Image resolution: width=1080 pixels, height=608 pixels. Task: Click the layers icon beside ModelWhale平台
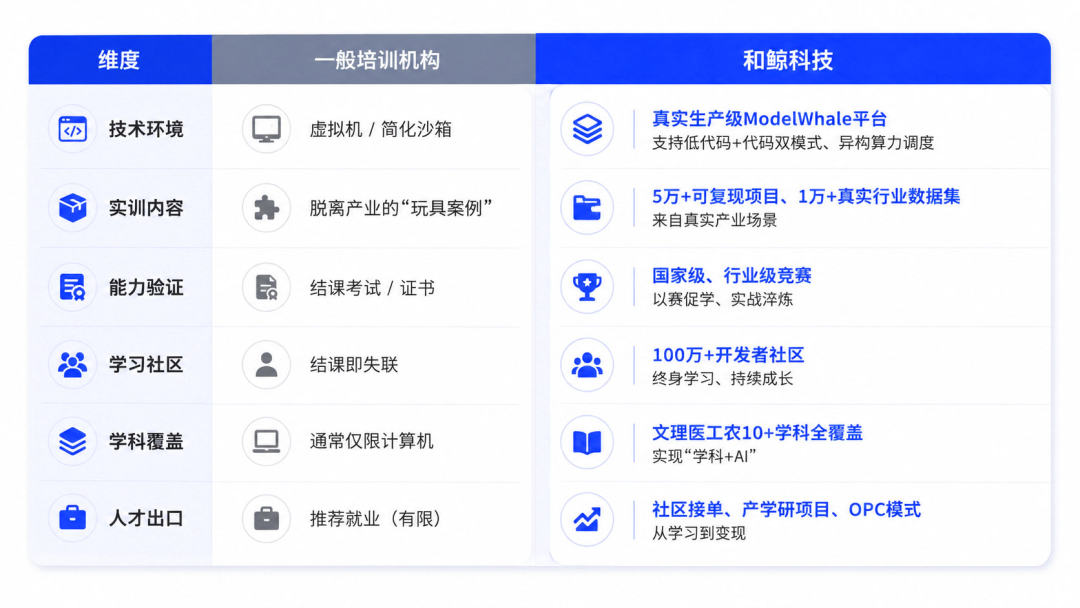pyautogui.click(x=587, y=129)
